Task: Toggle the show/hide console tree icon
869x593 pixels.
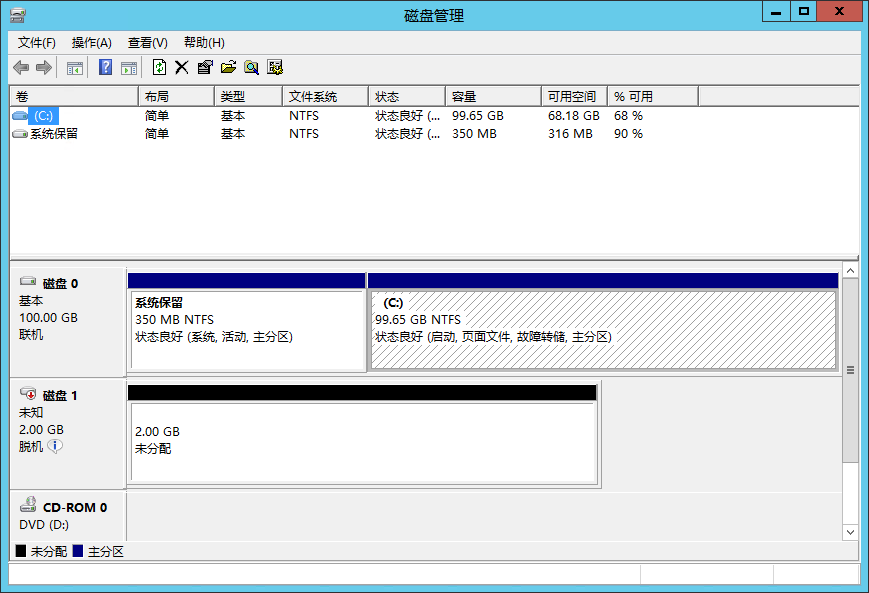Action: pos(75,68)
